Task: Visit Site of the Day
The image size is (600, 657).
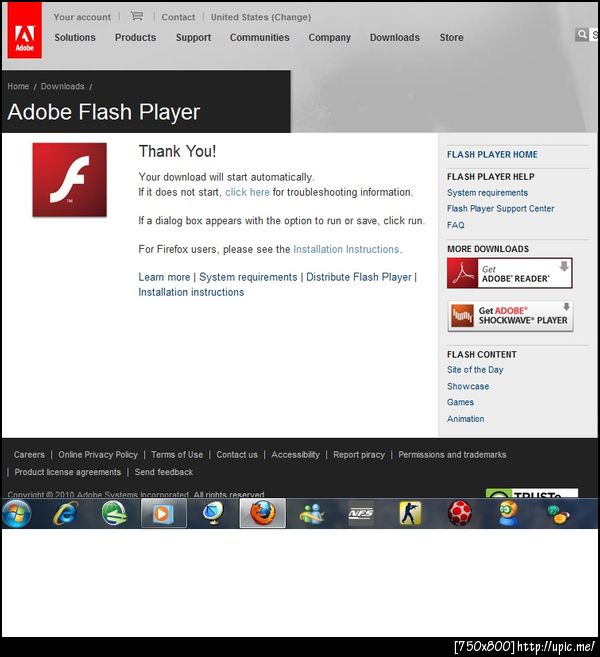Action: 475,370
